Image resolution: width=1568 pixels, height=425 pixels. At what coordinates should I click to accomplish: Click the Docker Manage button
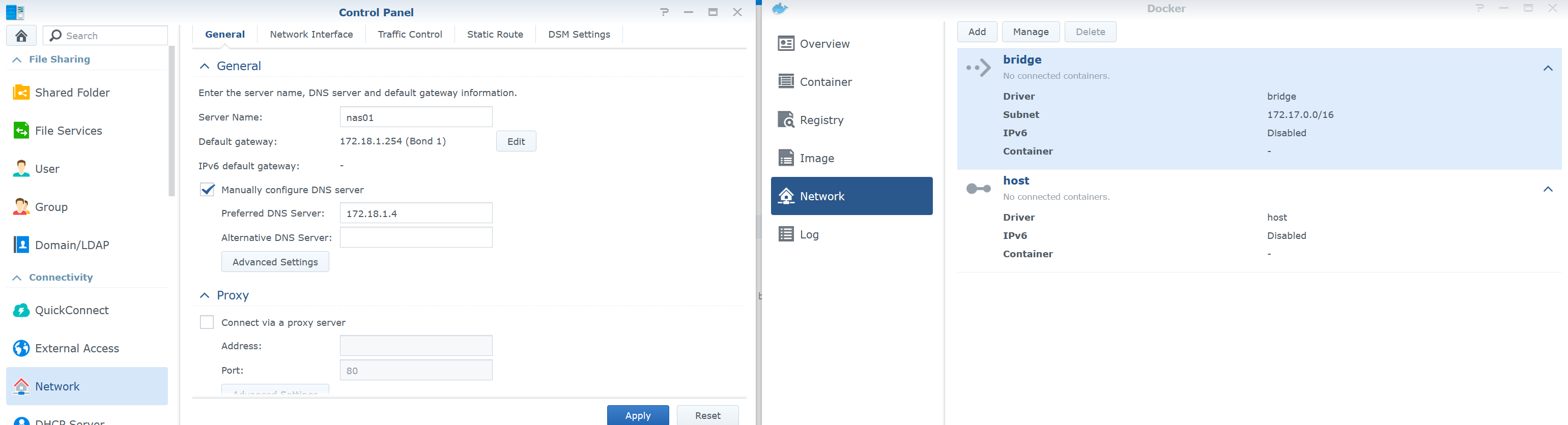click(x=1031, y=32)
